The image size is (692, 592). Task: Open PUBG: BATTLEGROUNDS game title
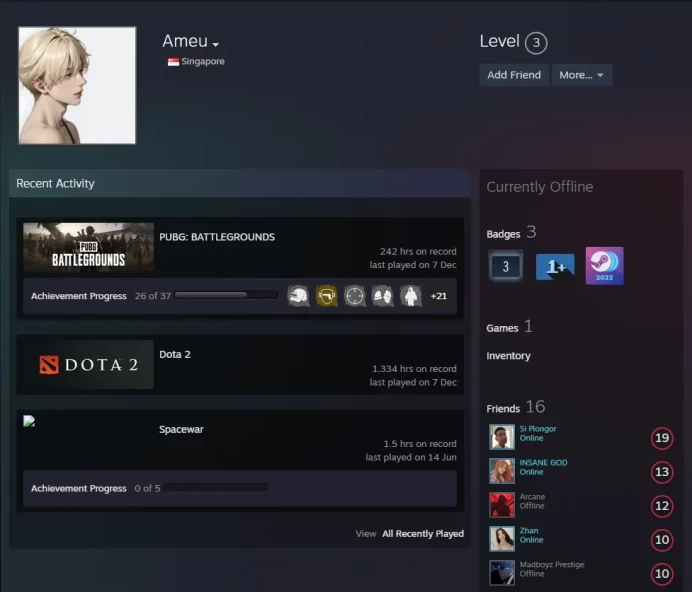point(217,237)
